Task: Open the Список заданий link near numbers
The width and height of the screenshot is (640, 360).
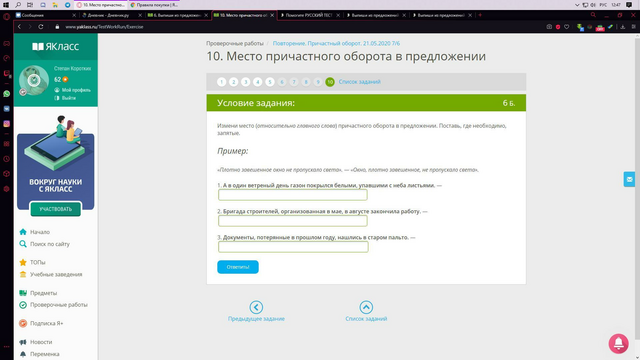Action: [x=359, y=82]
